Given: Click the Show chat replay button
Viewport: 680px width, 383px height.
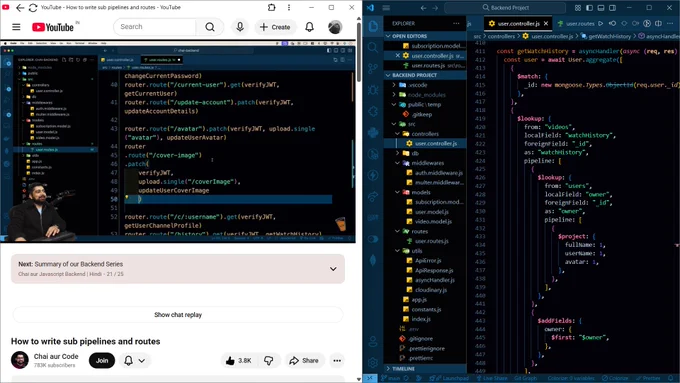Looking at the screenshot, I should pos(178,315).
